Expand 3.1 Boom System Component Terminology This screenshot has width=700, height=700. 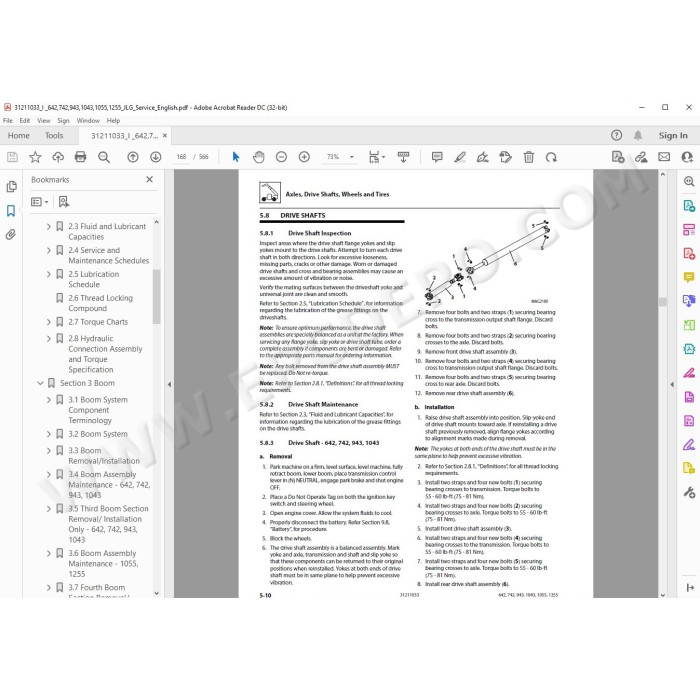coord(48,400)
